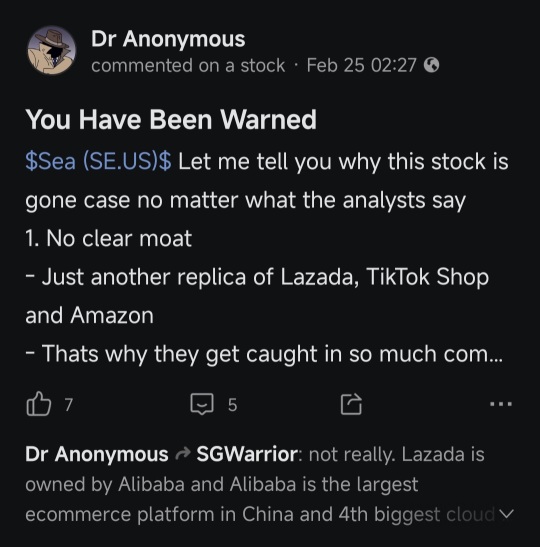
Task: Open the three-dot more options menu
Action: click(501, 404)
